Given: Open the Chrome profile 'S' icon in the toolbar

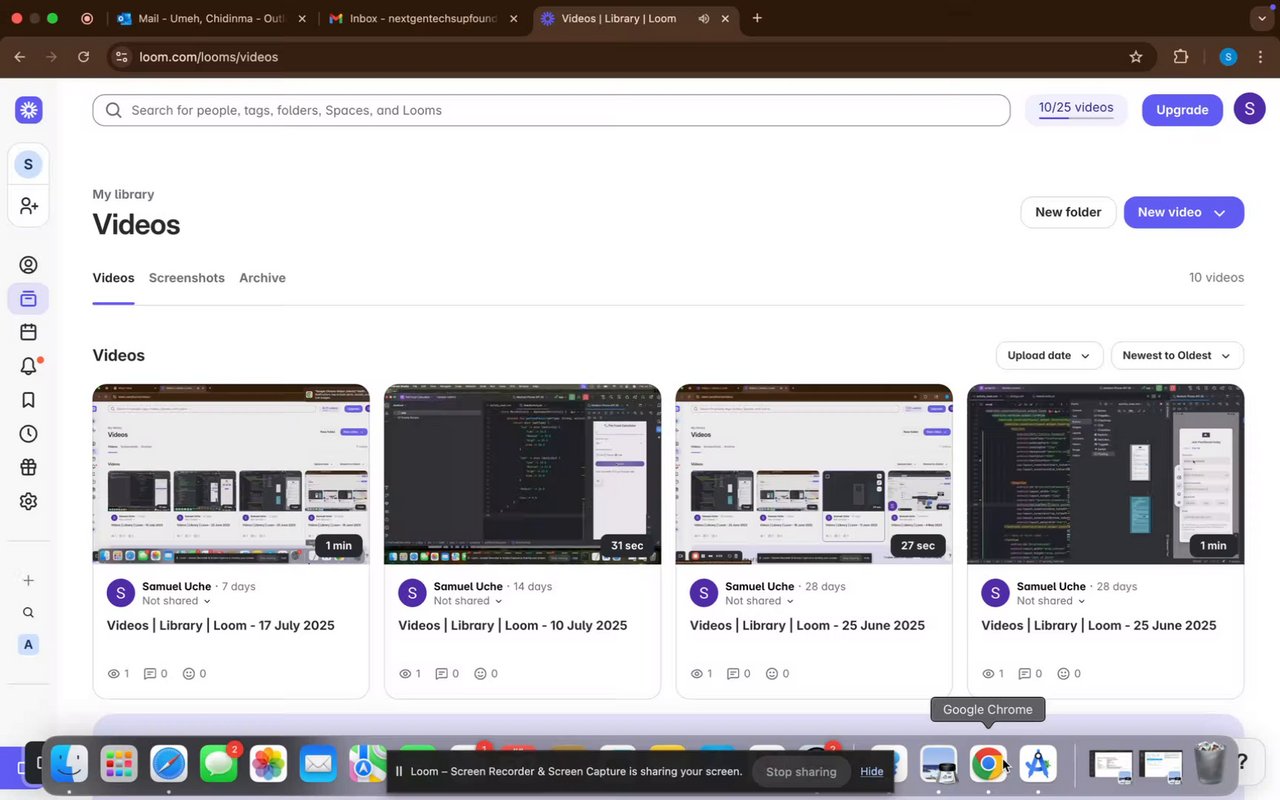Looking at the screenshot, I should click(1228, 57).
